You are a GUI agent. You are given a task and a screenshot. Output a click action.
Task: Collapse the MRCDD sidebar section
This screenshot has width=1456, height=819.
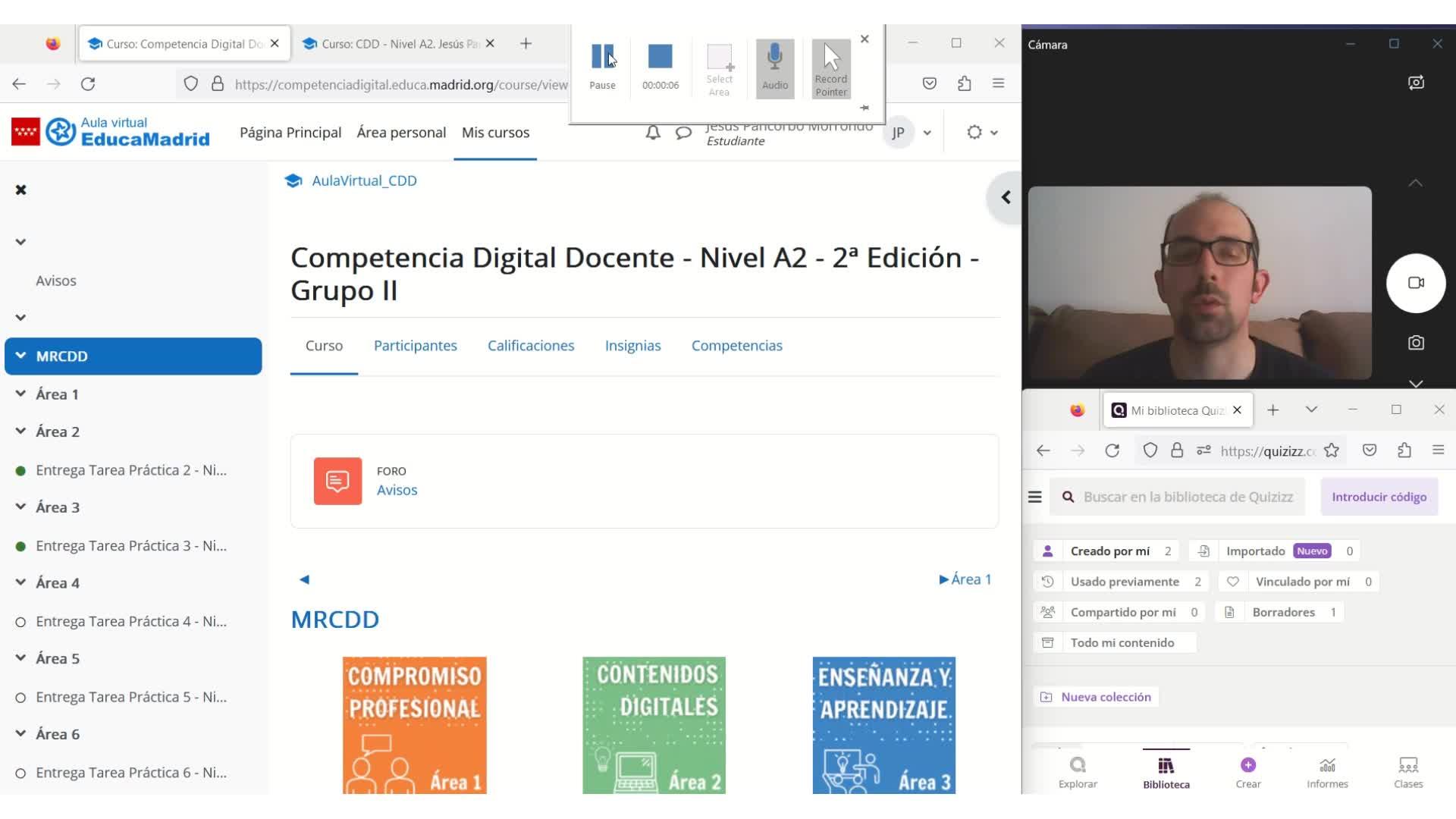(20, 356)
